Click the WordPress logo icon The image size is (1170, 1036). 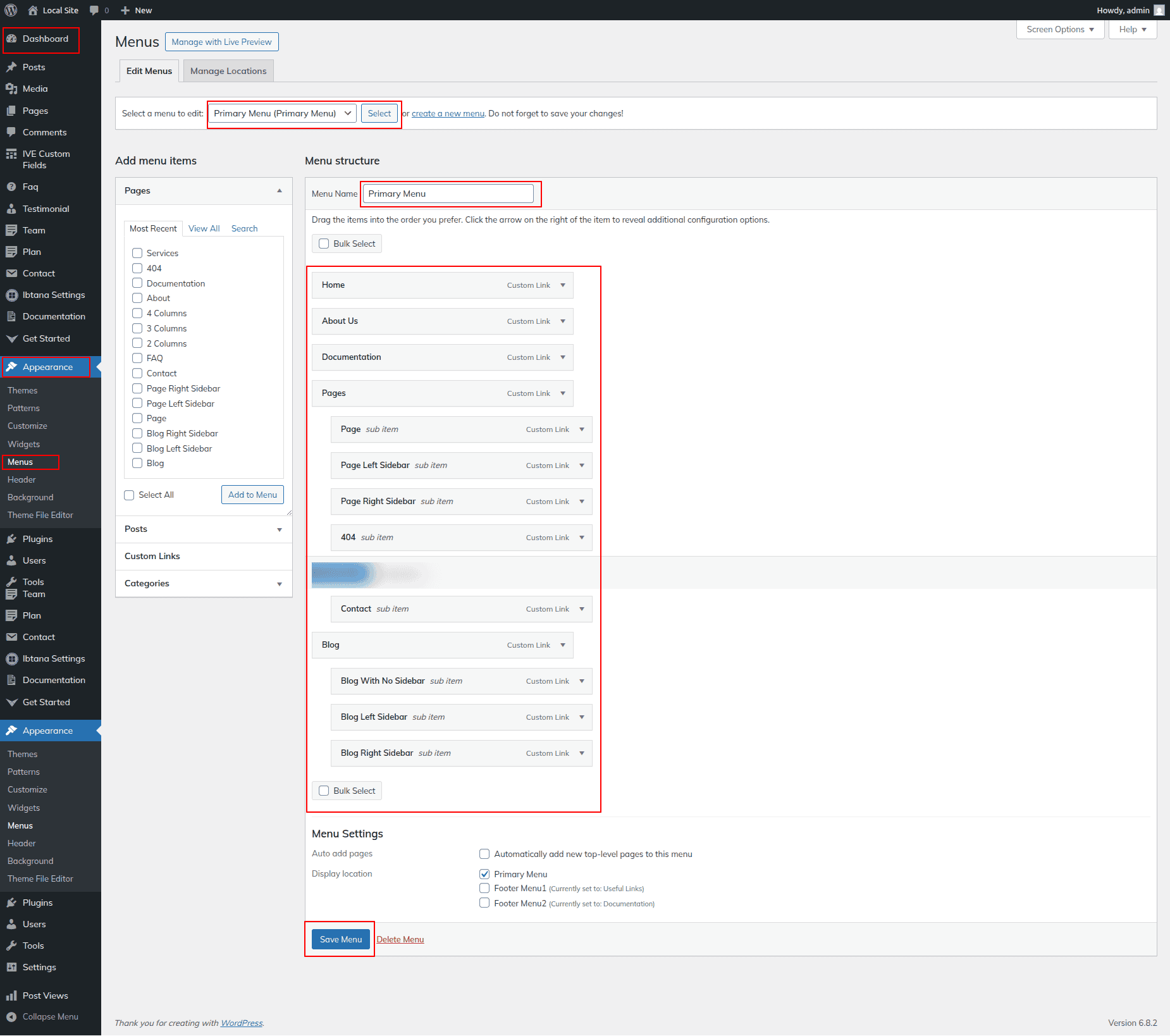pyautogui.click(x=11, y=10)
